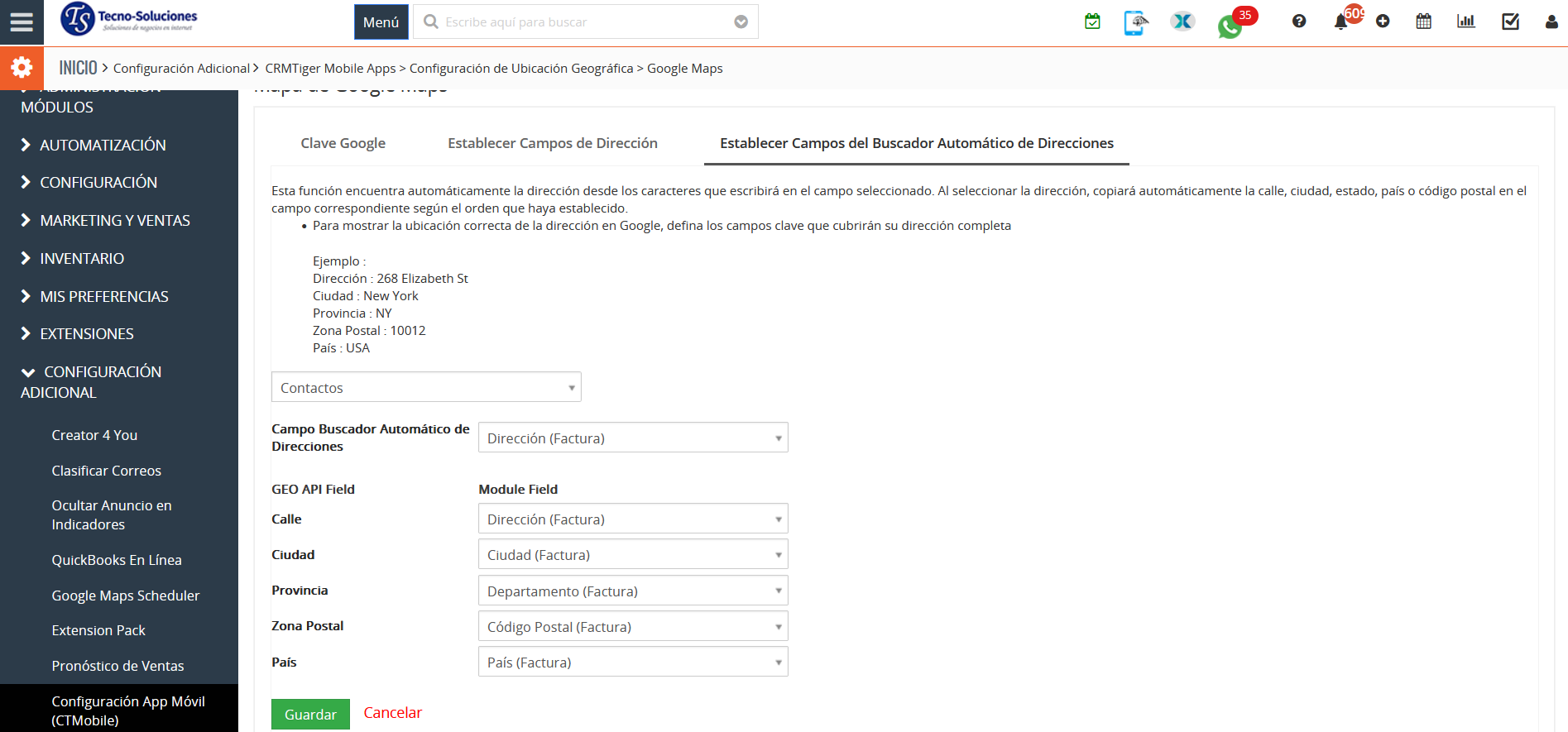Click the Cancelar link
This screenshot has height=732, width=1568.
click(392, 713)
